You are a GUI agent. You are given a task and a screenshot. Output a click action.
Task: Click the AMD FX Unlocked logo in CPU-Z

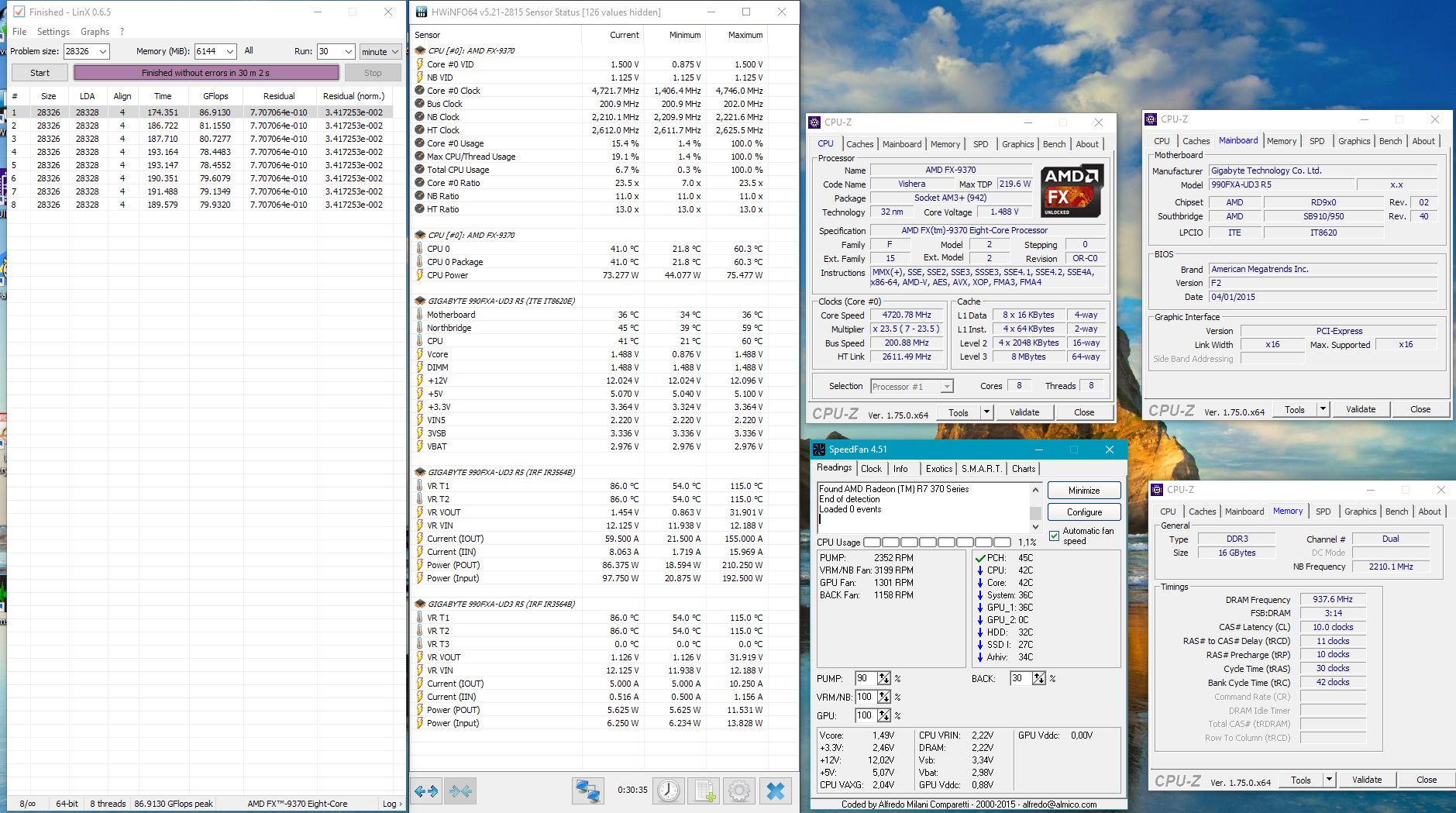(1072, 191)
